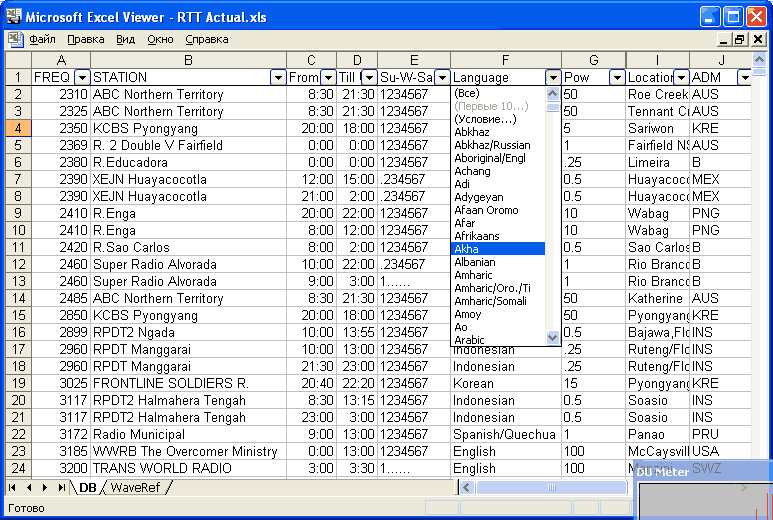Viewport: 773px width, 520px height.
Task: Click previous sheet tab arrow
Action: pyautogui.click(x=29, y=487)
